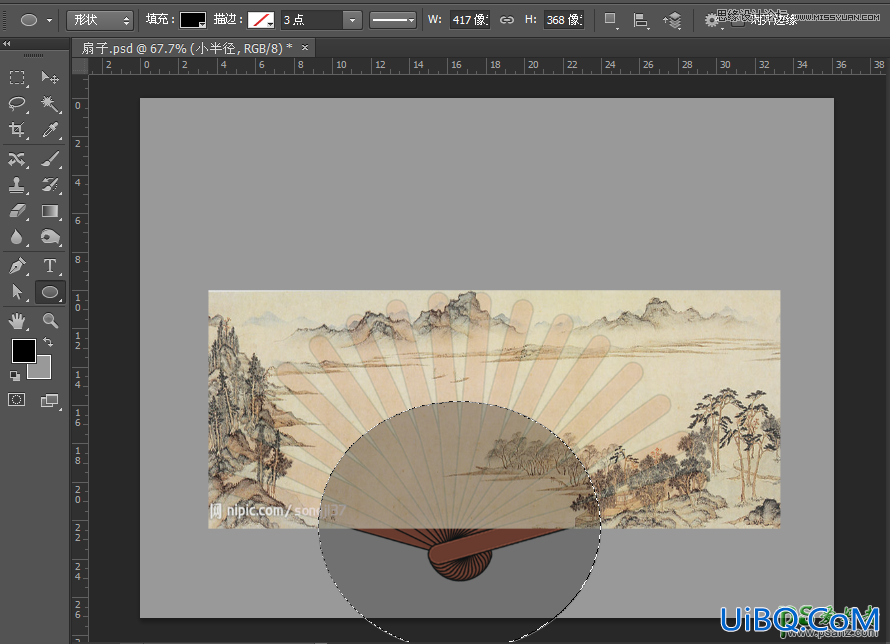890x644 pixels.
Task: Change the screen mode
Action: pos(50,401)
